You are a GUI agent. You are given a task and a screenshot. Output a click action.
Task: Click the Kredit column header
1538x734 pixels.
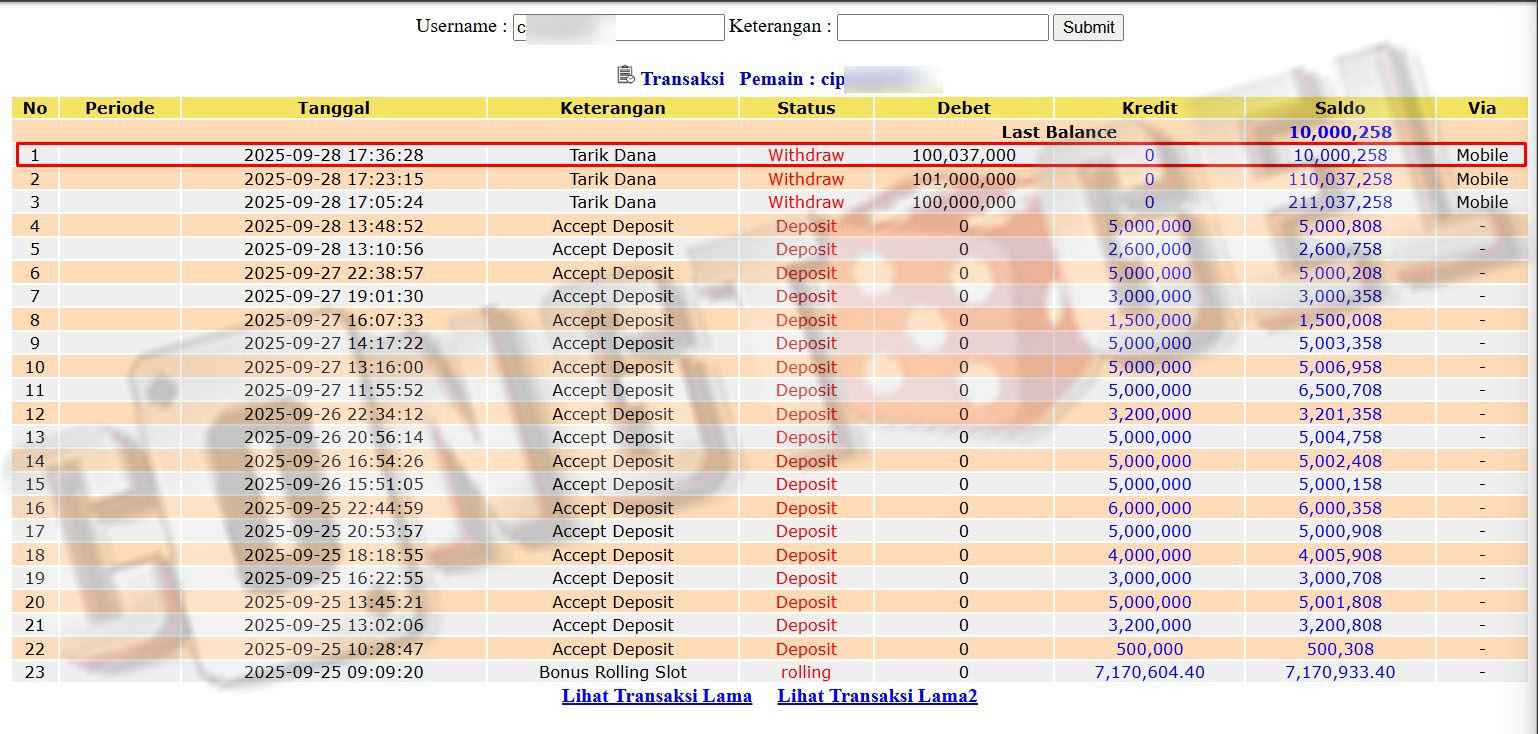click(1149, 108)
